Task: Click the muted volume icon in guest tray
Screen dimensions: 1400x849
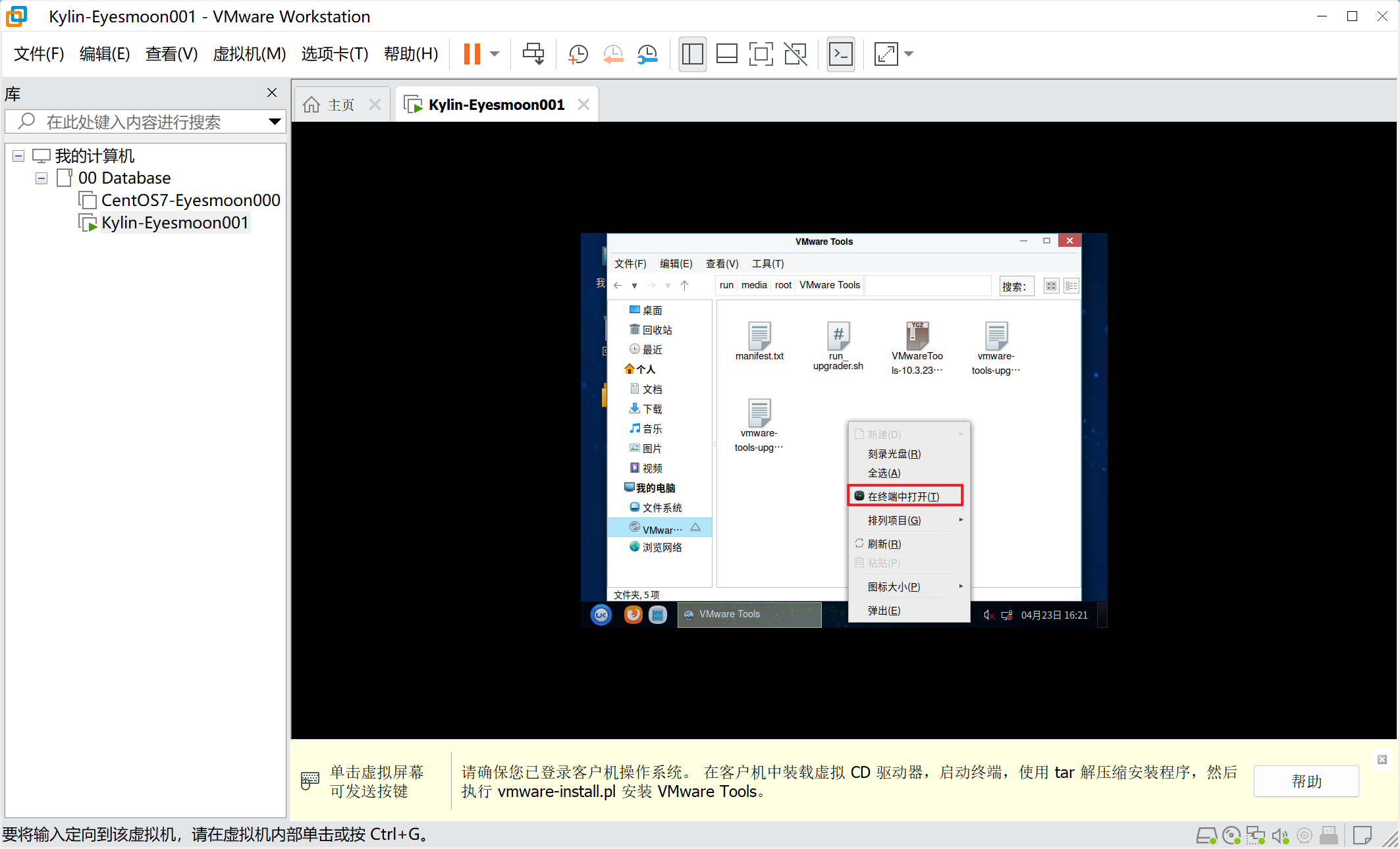Action: [988, 615]
